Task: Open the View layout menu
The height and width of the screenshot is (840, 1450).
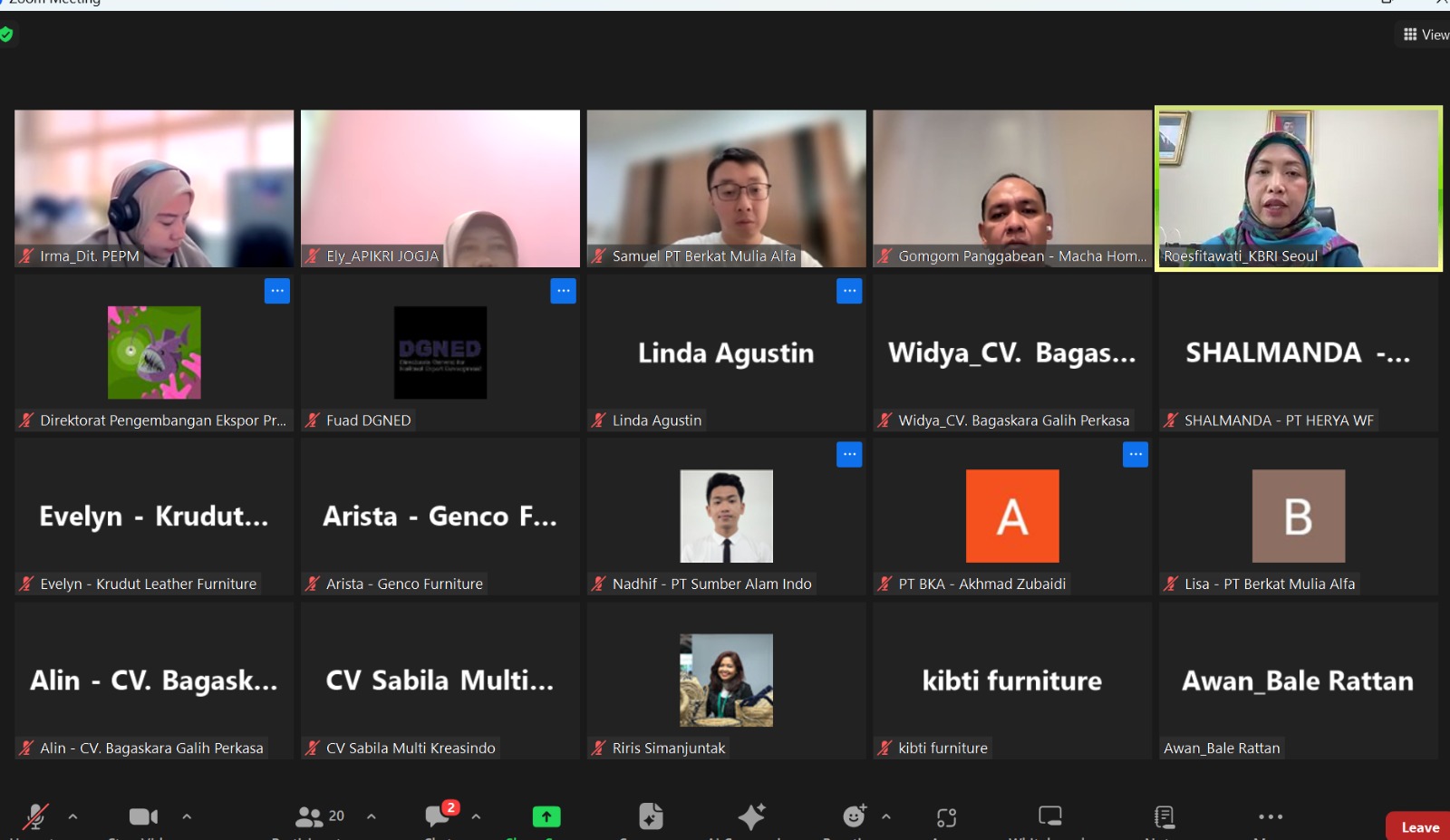Action: click(1426, 34)
